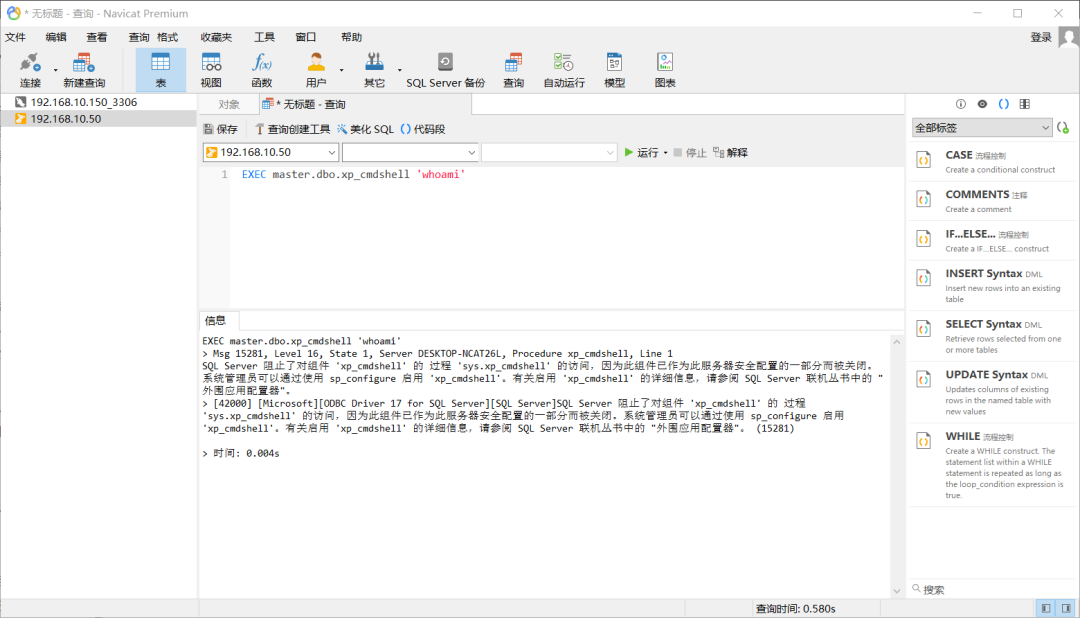Click the user avatar icon next to 登录

pyautogui.click(x=1069, y=37)
